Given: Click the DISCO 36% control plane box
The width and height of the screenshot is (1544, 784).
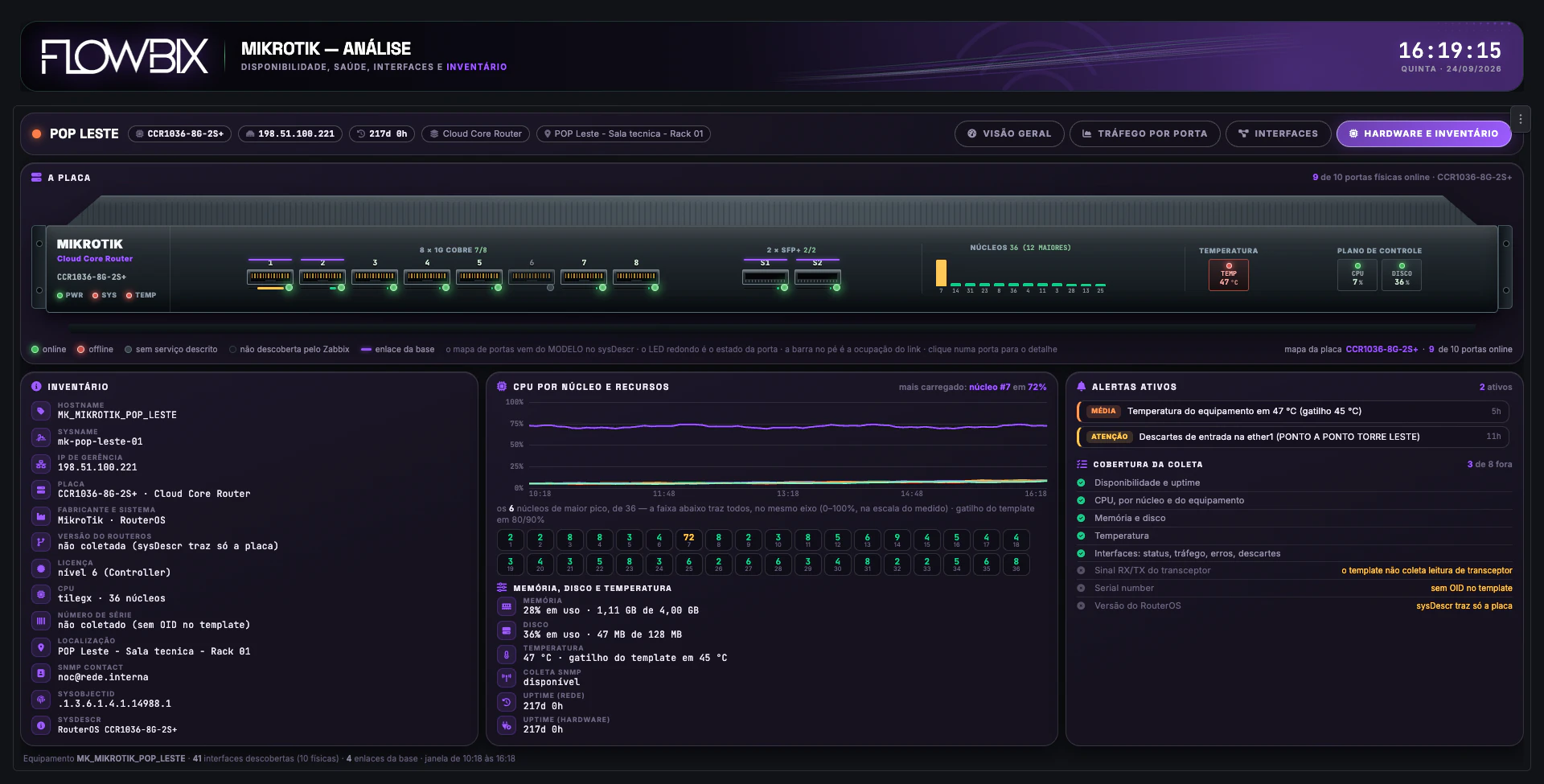Looking at the screenshot, I should (x=1402, y=275).
